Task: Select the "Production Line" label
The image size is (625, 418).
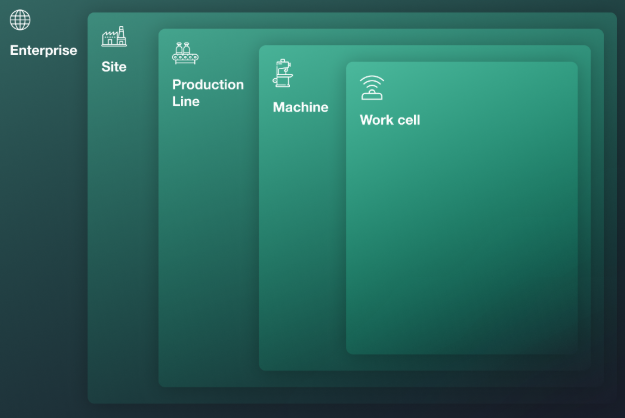Action: tap(208, 93)
